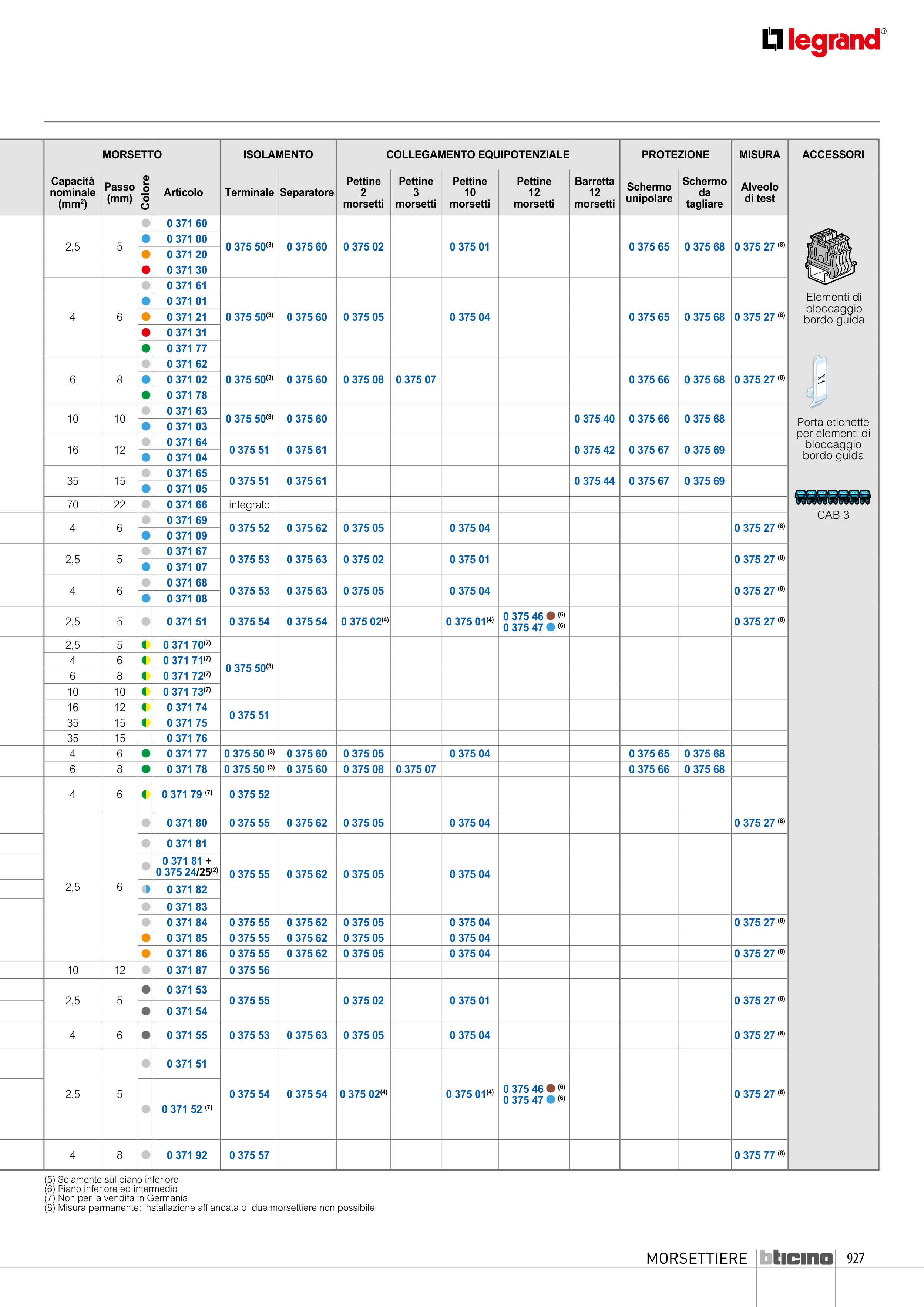Click the terminale code 0 375 57
The image size is (924, 1307).
point(249,1155)
